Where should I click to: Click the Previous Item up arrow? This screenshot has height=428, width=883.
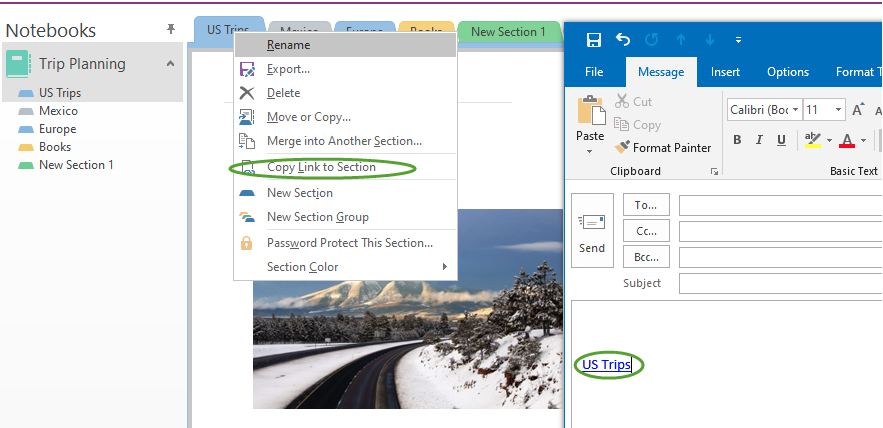tap(681, 40)
